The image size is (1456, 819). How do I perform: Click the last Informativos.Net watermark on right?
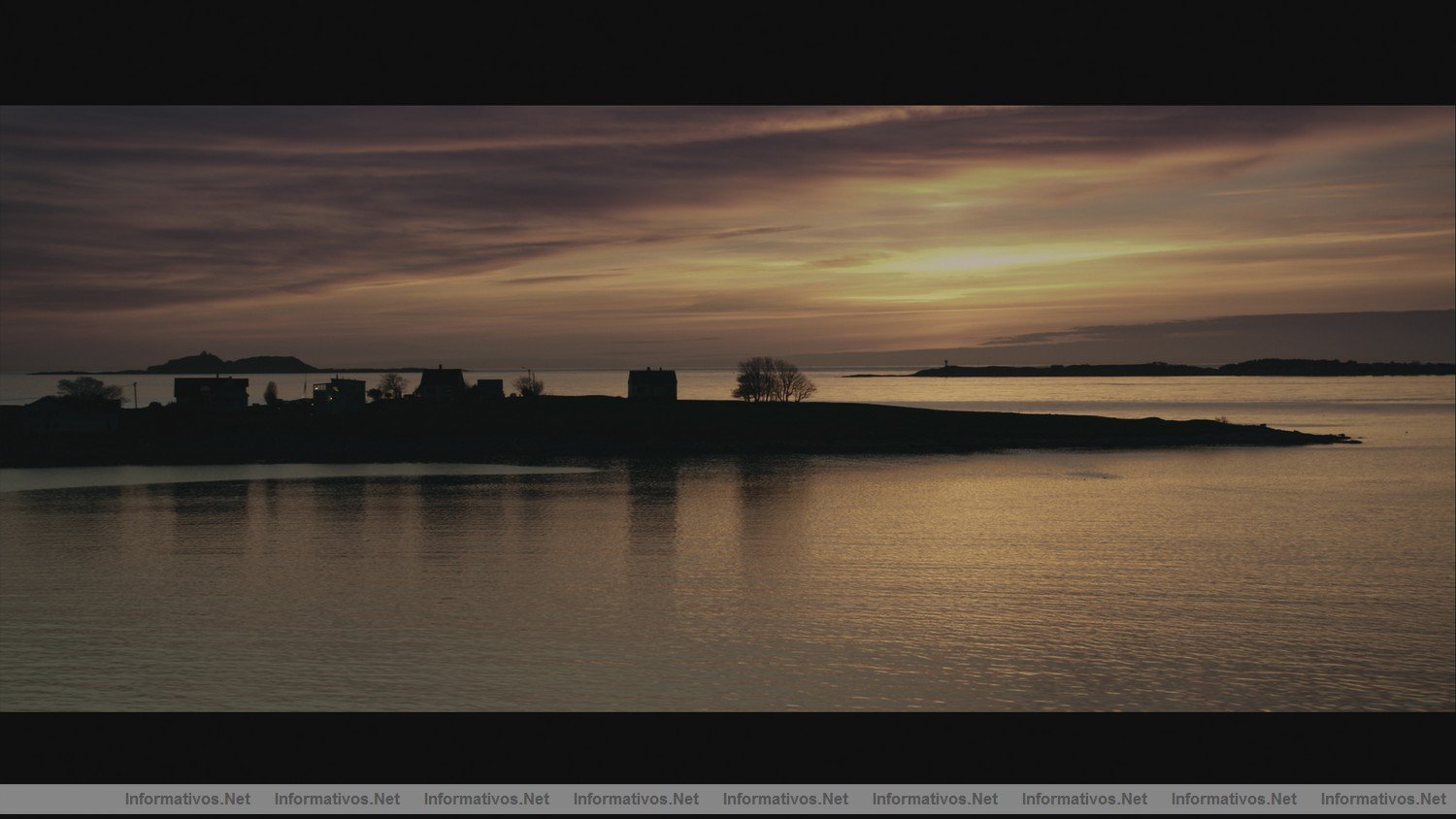point(1383,799)
